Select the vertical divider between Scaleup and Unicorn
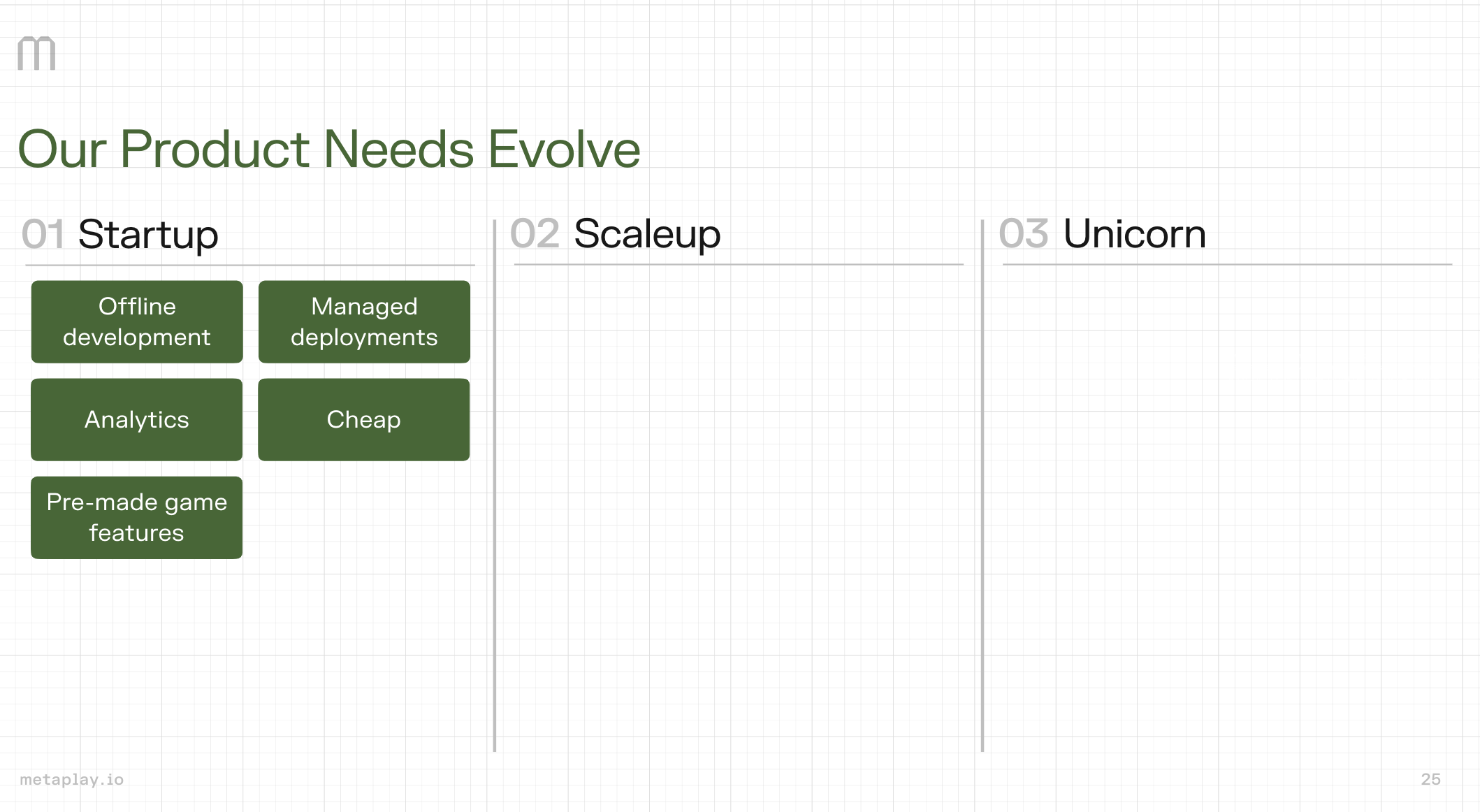Viewport: 1480px width, 812px height. tap(982, 489)
